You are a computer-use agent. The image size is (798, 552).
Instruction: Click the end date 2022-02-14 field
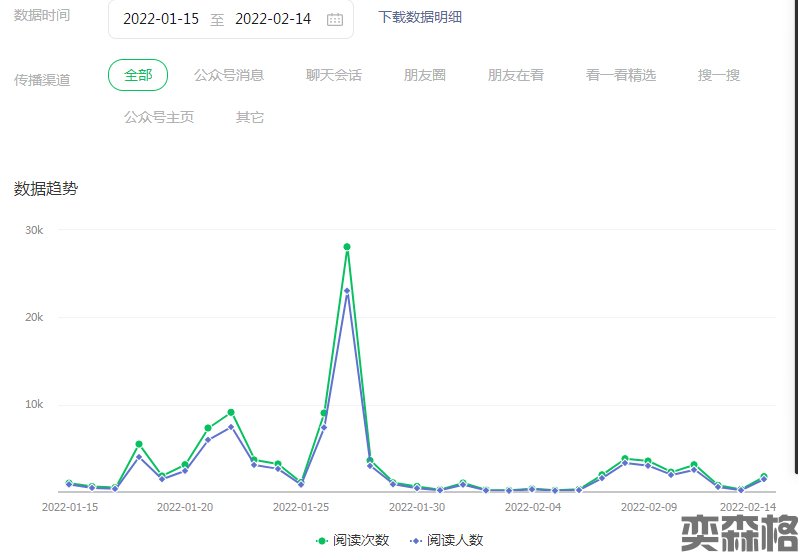[x=272, y=19]
